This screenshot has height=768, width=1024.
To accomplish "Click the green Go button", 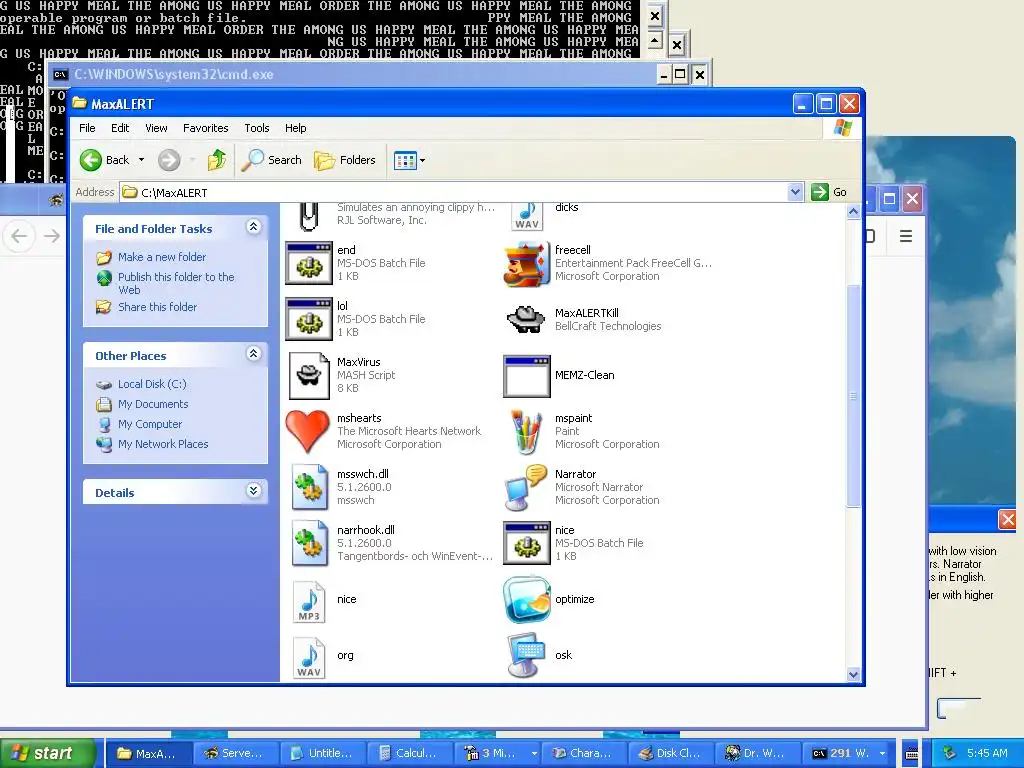I will click(829, 192).
